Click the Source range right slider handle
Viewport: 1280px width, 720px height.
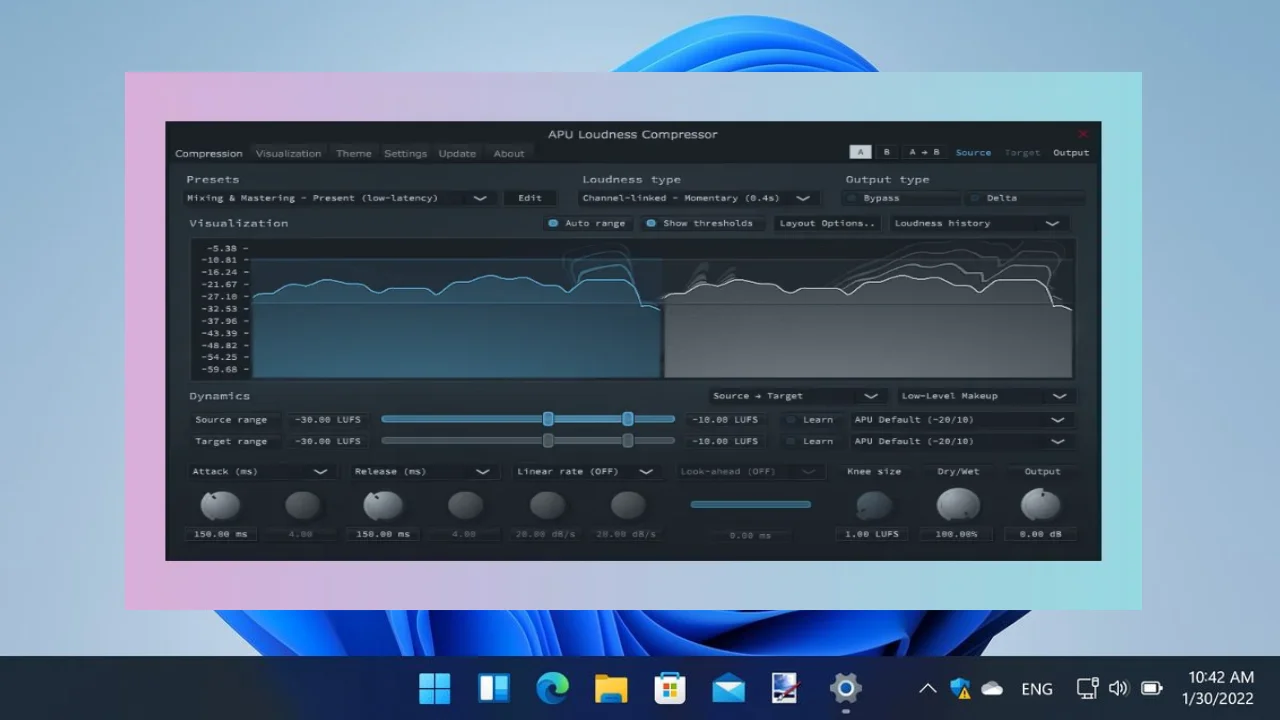[x=628, y=419]
